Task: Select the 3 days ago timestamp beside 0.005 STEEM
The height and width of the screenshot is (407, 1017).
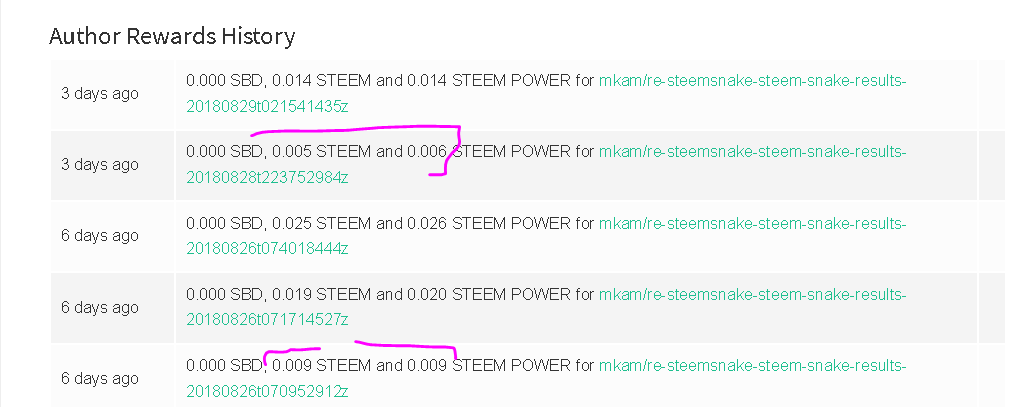Action: 100,165
